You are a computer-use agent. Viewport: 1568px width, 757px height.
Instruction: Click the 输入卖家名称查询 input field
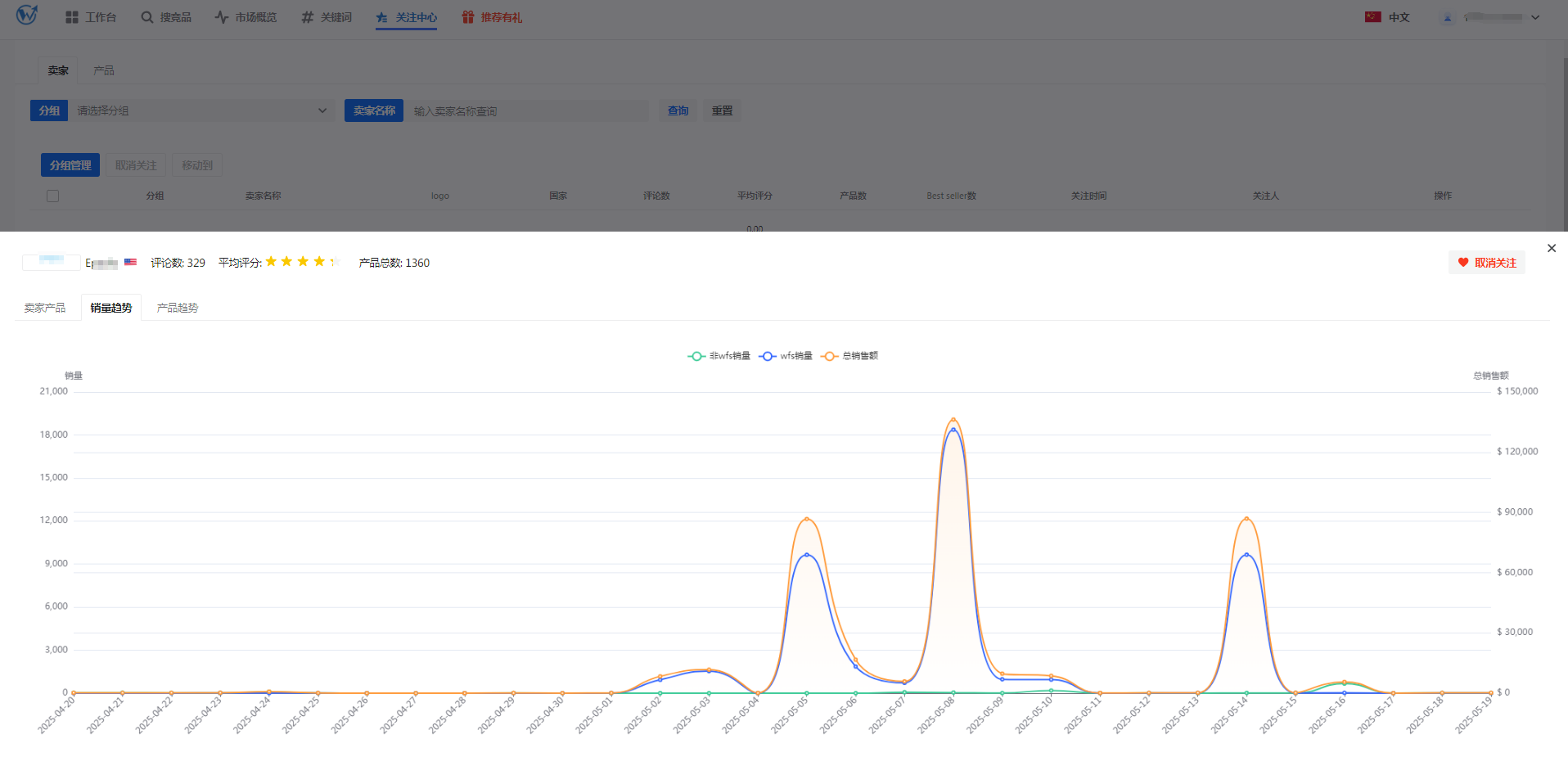(528, 110)
